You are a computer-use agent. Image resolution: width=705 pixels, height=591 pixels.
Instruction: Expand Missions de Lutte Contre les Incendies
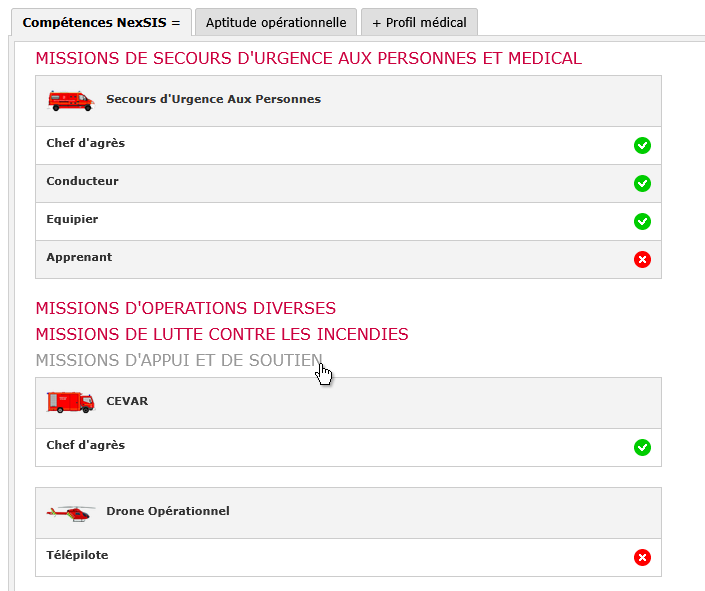pyautogui.click(x=222, y=335)
